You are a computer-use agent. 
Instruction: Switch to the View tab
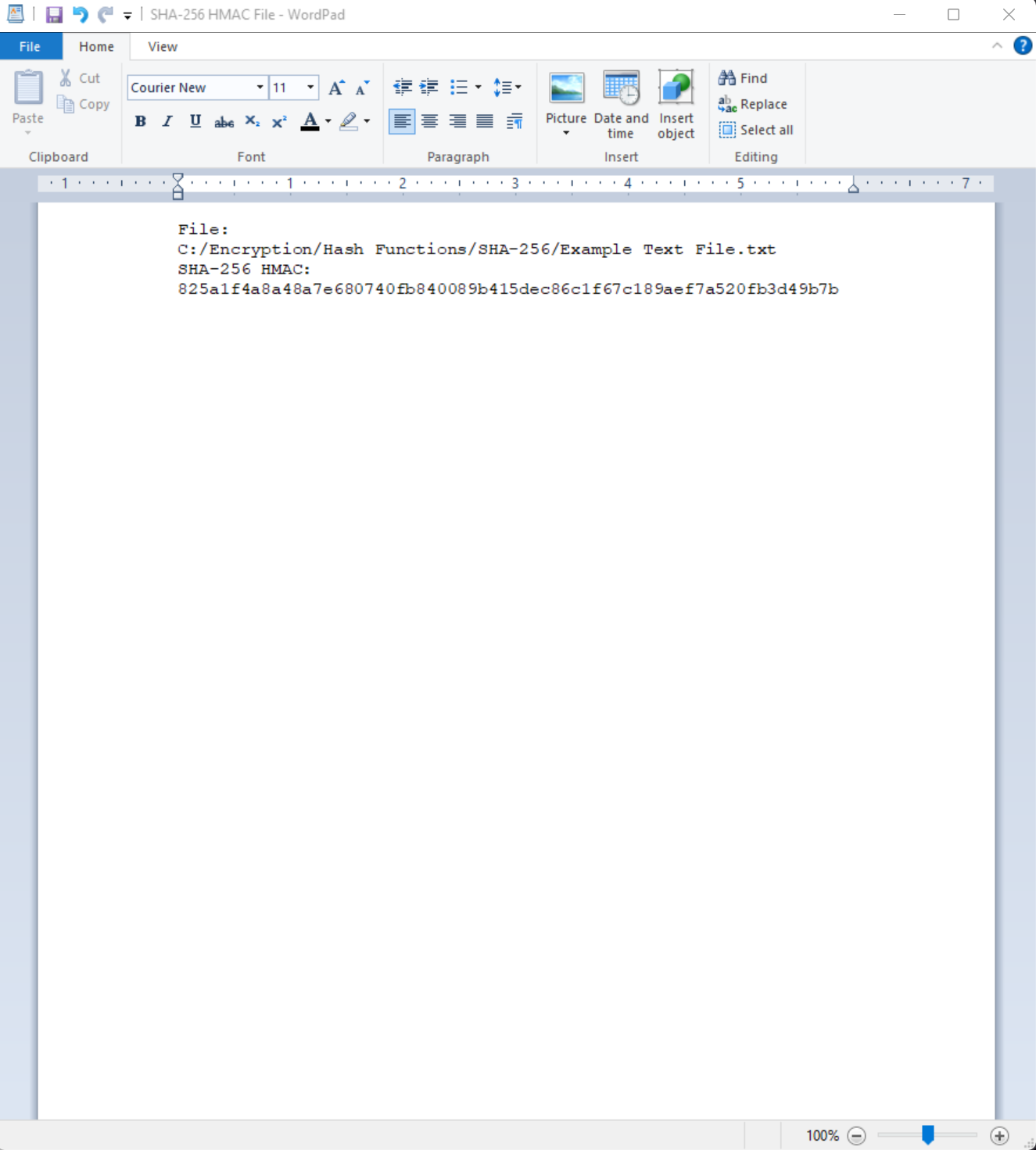(161, 46)
